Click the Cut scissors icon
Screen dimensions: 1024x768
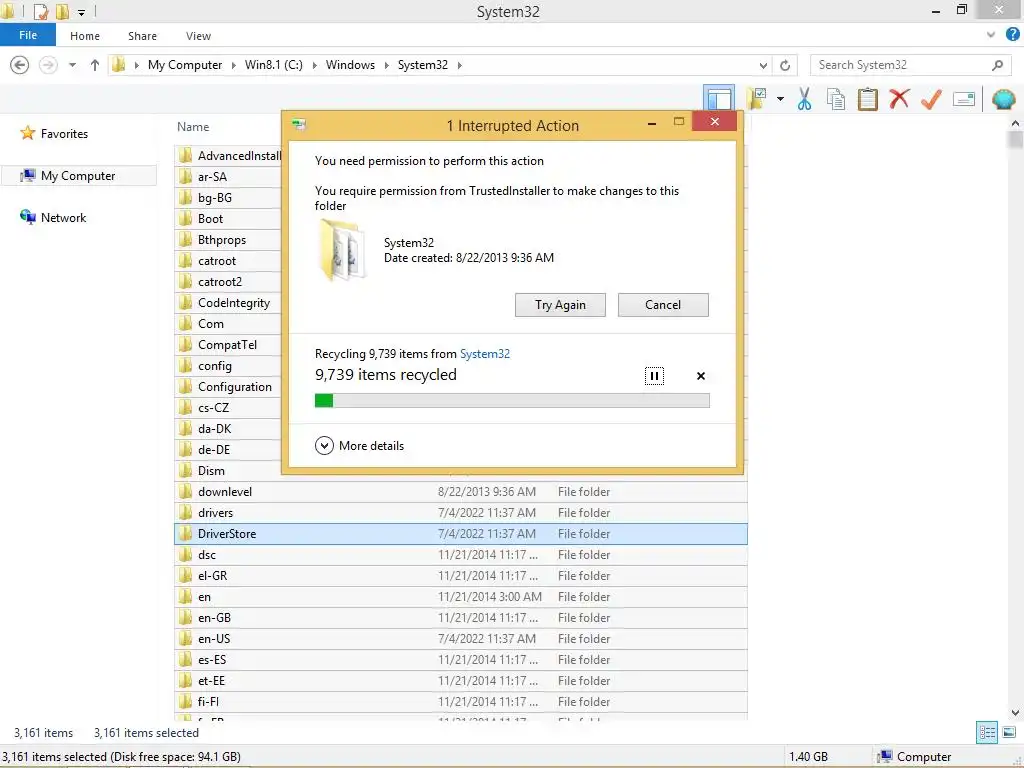click(x=805, y=99)
